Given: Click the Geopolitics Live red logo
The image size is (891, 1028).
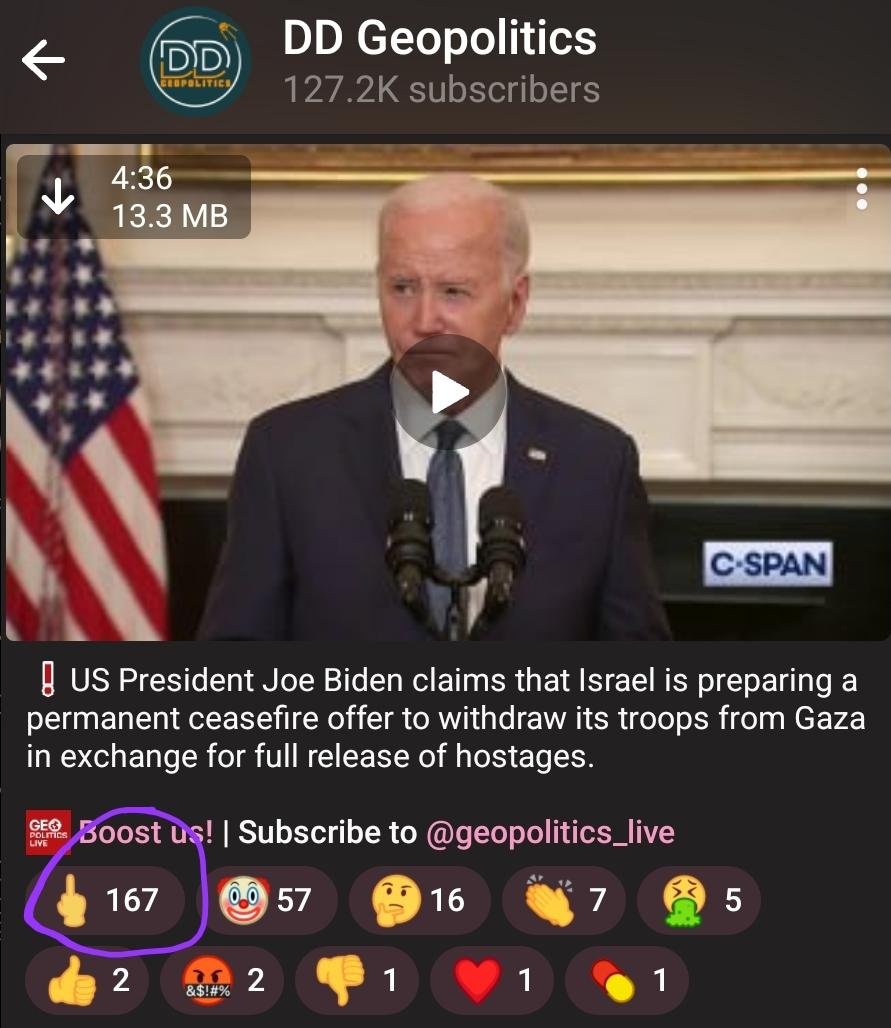Looking at the screenshot, I should coord(47,833).
